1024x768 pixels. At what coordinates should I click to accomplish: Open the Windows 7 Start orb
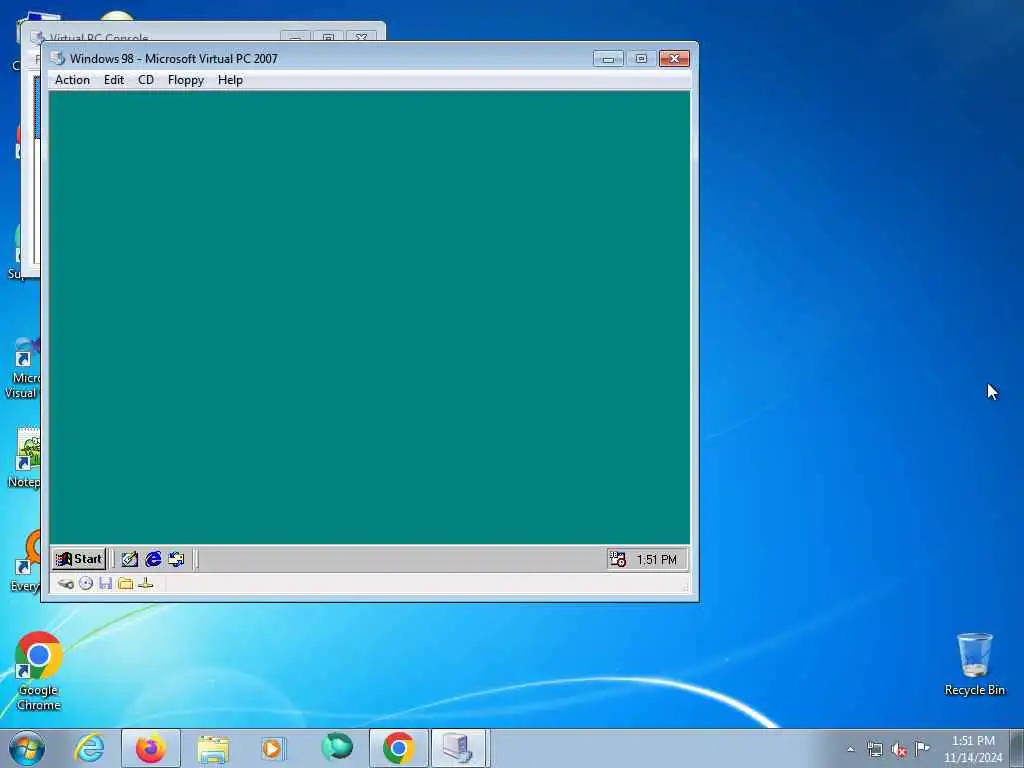tap(27, 748)
